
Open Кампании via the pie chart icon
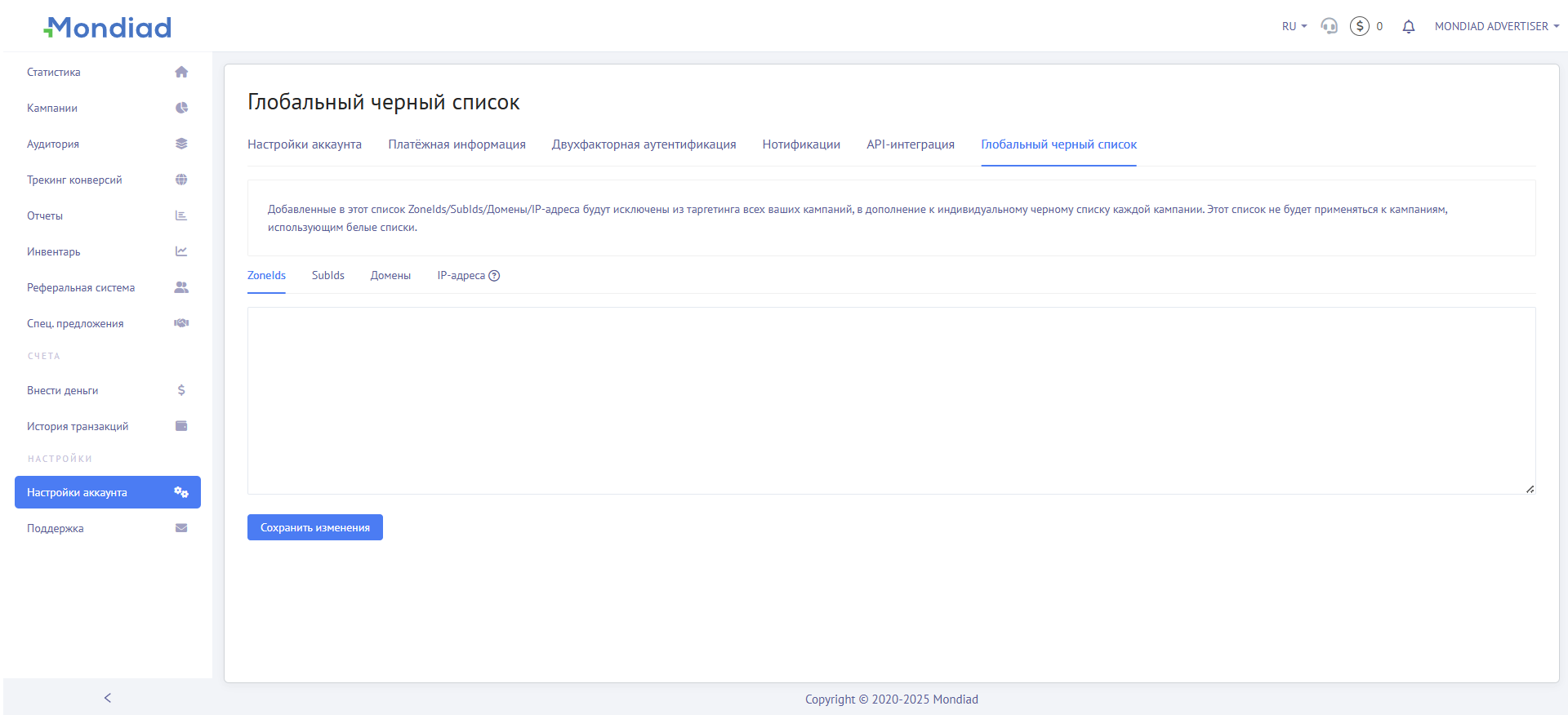pyautogui.click(x=181, y=108)
